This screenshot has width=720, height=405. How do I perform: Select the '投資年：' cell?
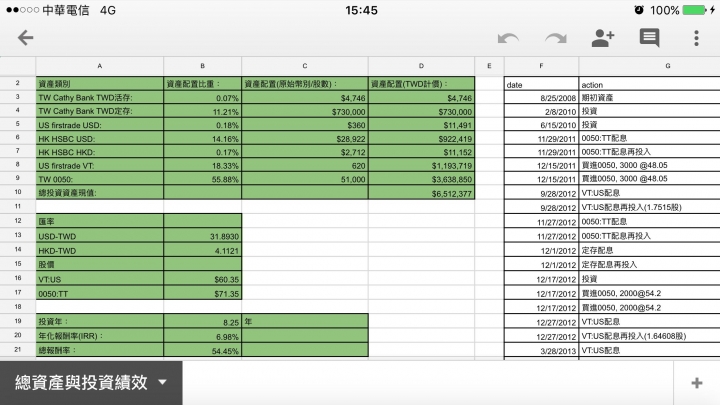100,321
